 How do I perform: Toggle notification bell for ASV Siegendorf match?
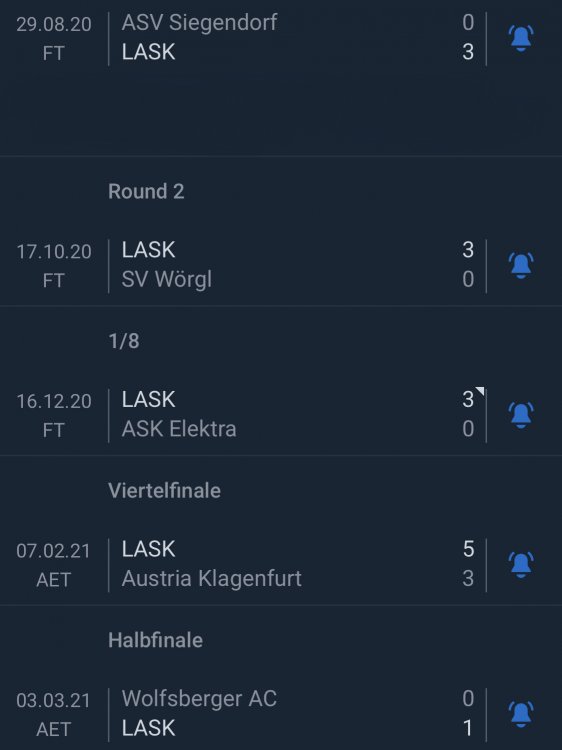(x=520, y=38)
